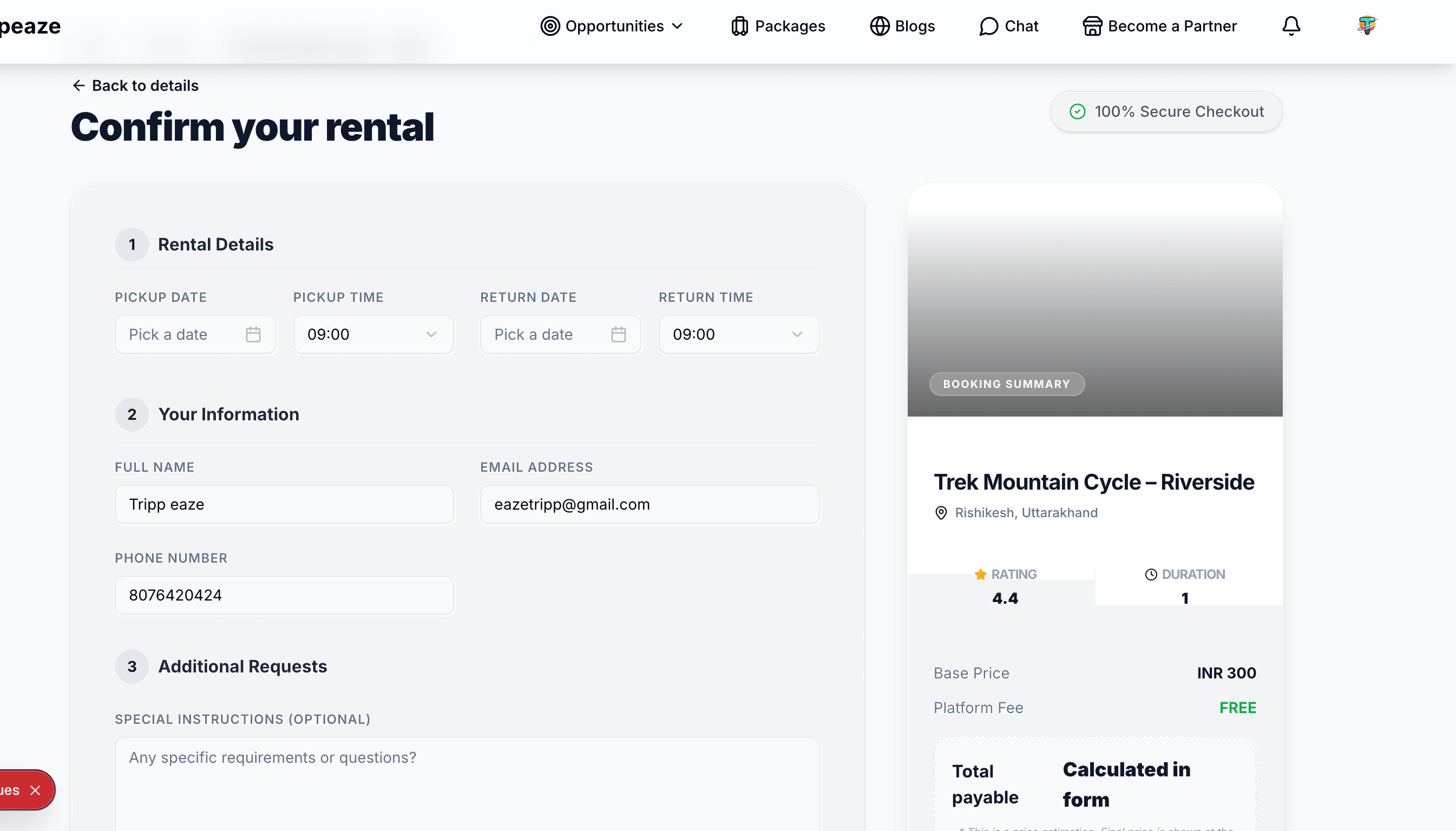Click the star Rating icon

click(x=980, y=574)
